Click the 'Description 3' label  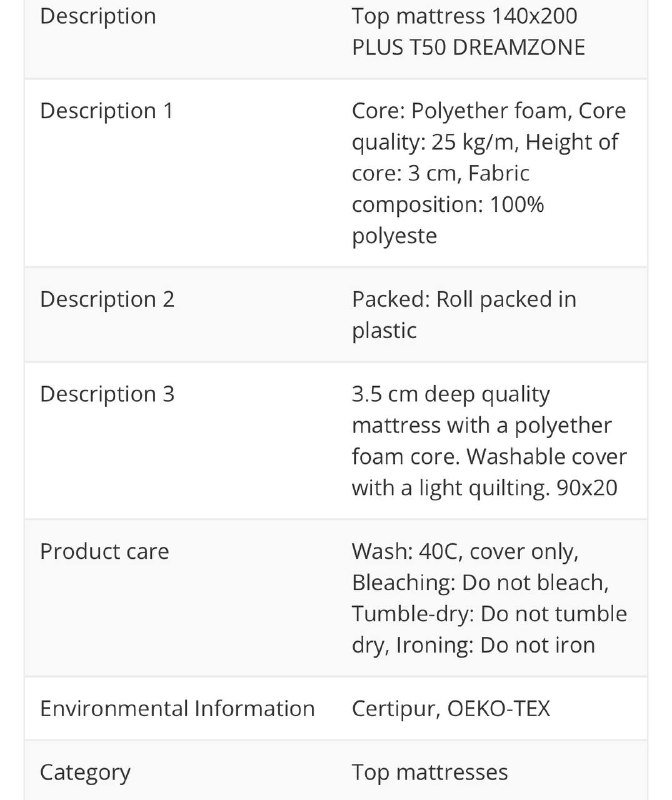pyautogui.click(x=107, y=394)
